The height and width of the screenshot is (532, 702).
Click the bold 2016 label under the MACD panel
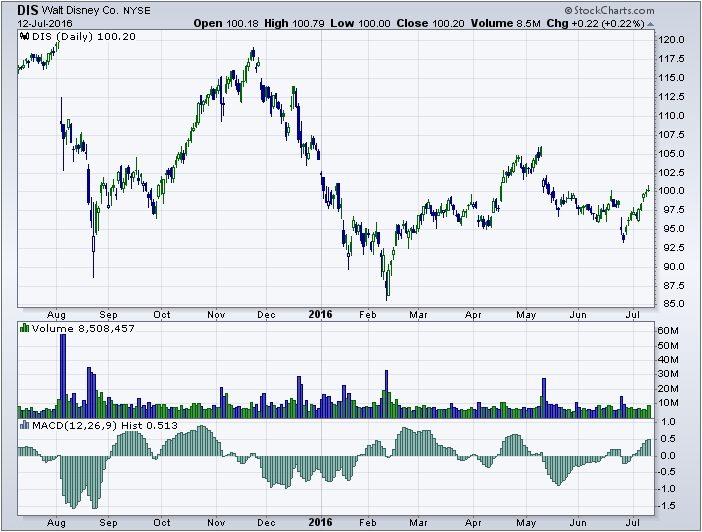321,522
